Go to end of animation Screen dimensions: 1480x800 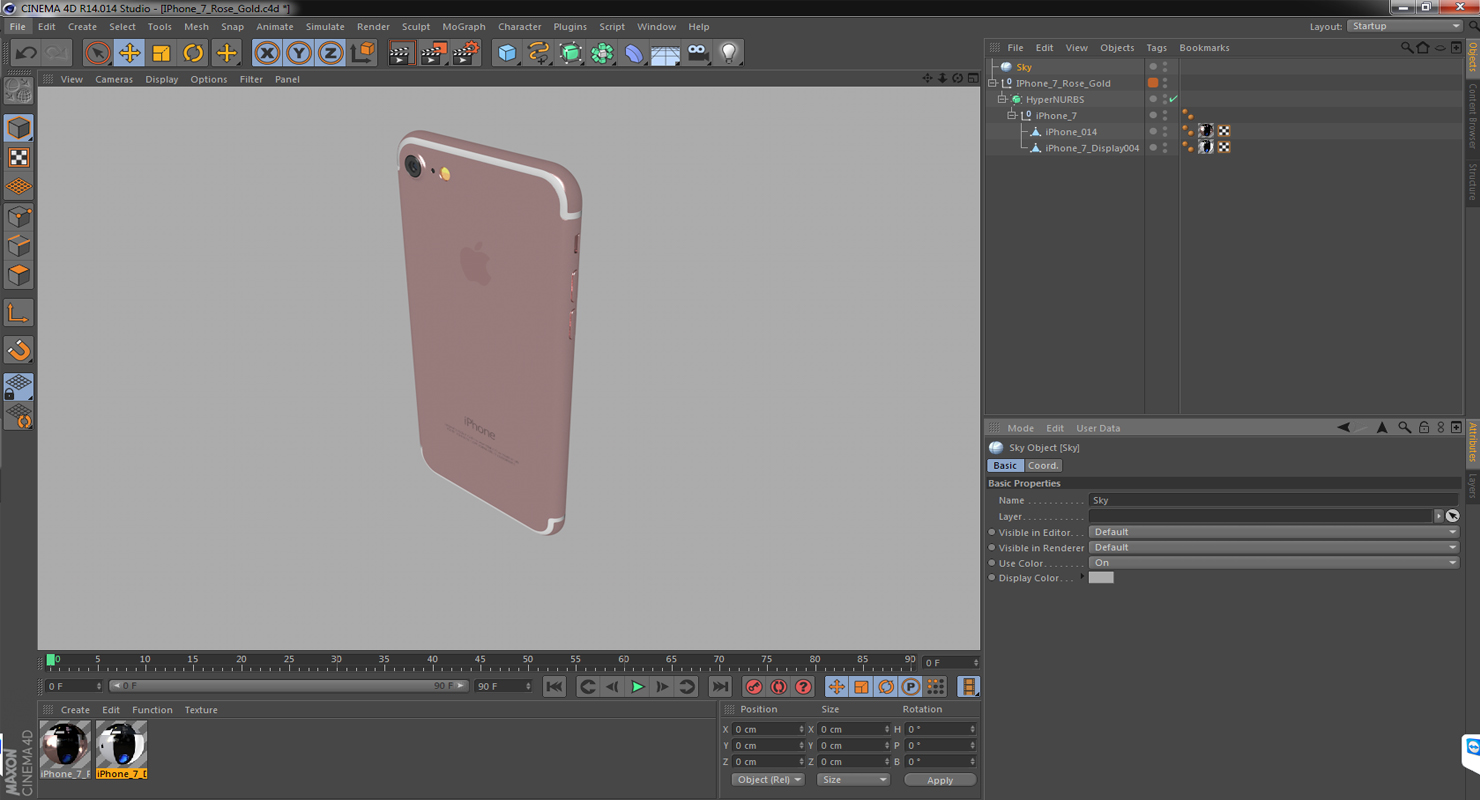point(720,687)
